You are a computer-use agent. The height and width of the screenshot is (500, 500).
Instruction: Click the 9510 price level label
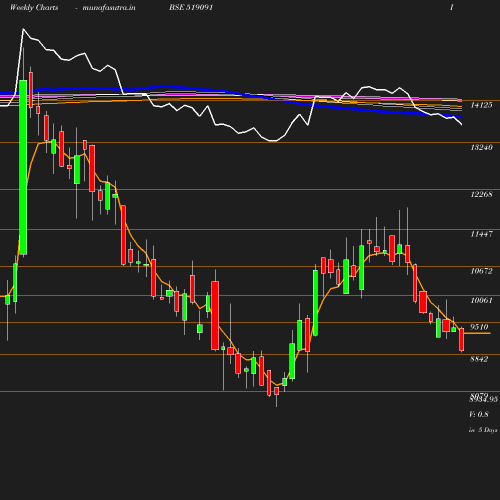(x=479, y=327)
